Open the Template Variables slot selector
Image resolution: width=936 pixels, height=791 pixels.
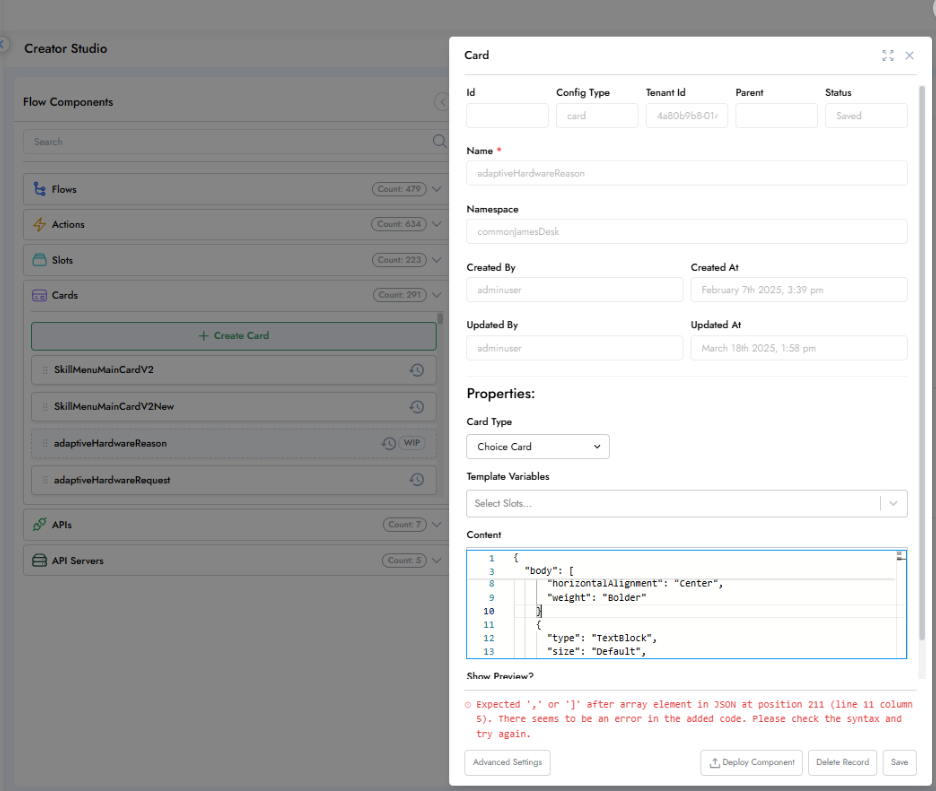click(686, 503)
